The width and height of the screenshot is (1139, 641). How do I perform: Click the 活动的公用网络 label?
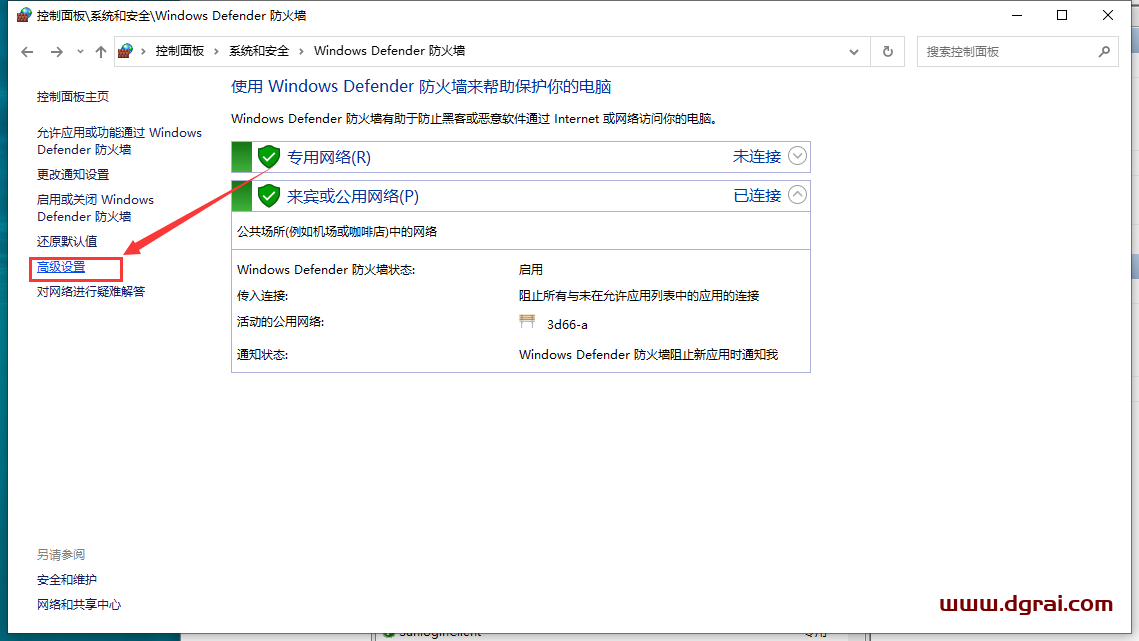coord(280,321)
